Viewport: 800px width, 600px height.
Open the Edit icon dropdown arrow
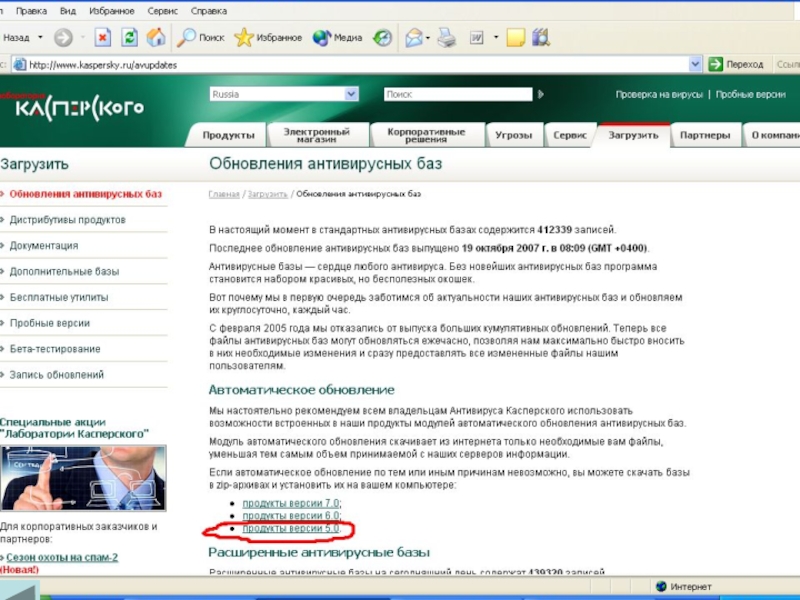pos(496,37)
